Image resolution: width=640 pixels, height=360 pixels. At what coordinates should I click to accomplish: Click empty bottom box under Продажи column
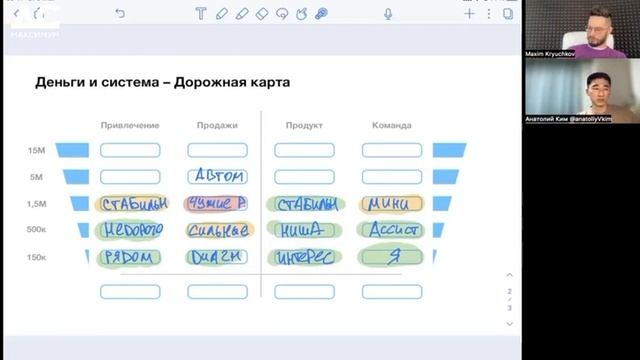pos(218,292)
